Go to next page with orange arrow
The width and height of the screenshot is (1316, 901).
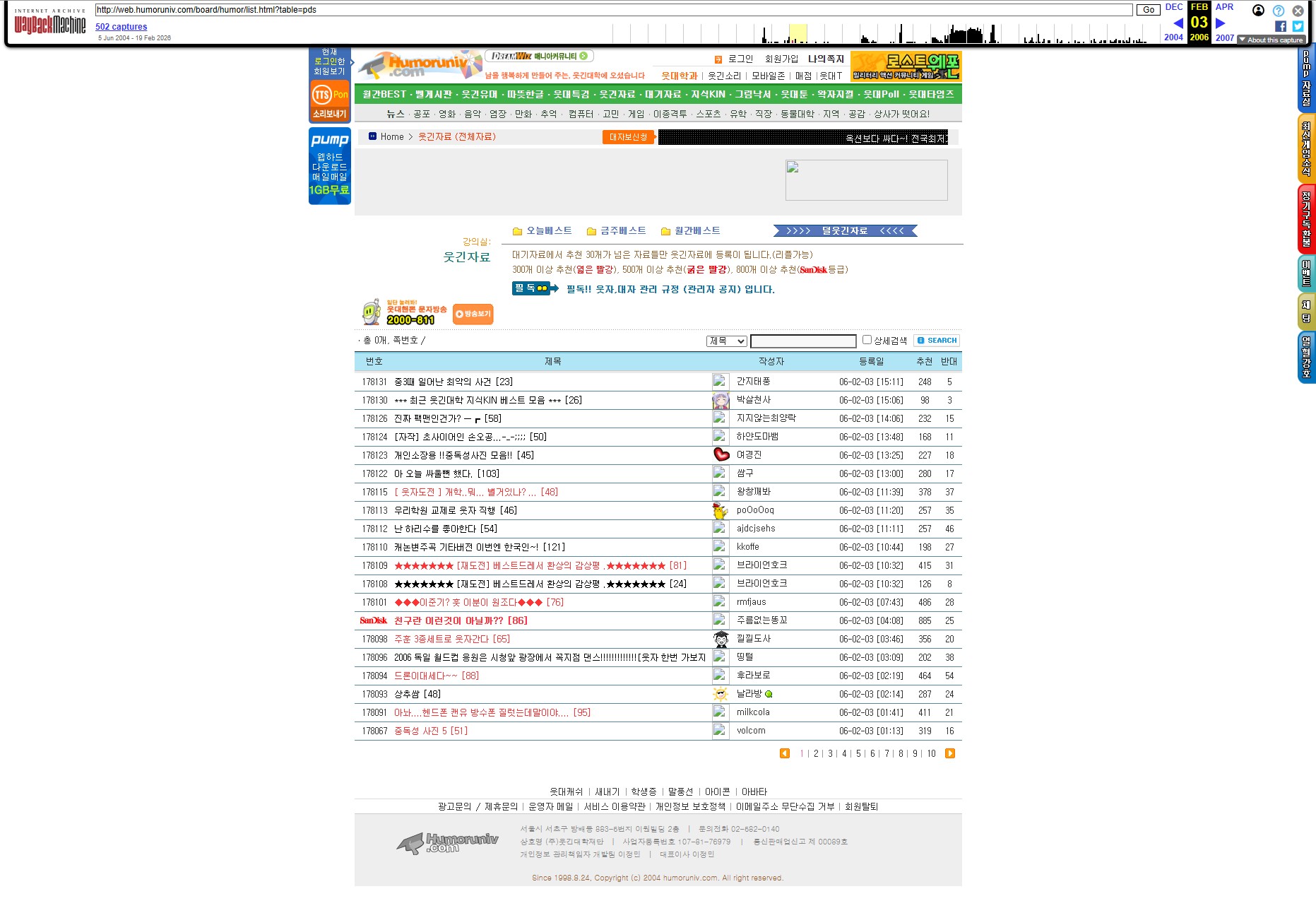coord(950,753)
